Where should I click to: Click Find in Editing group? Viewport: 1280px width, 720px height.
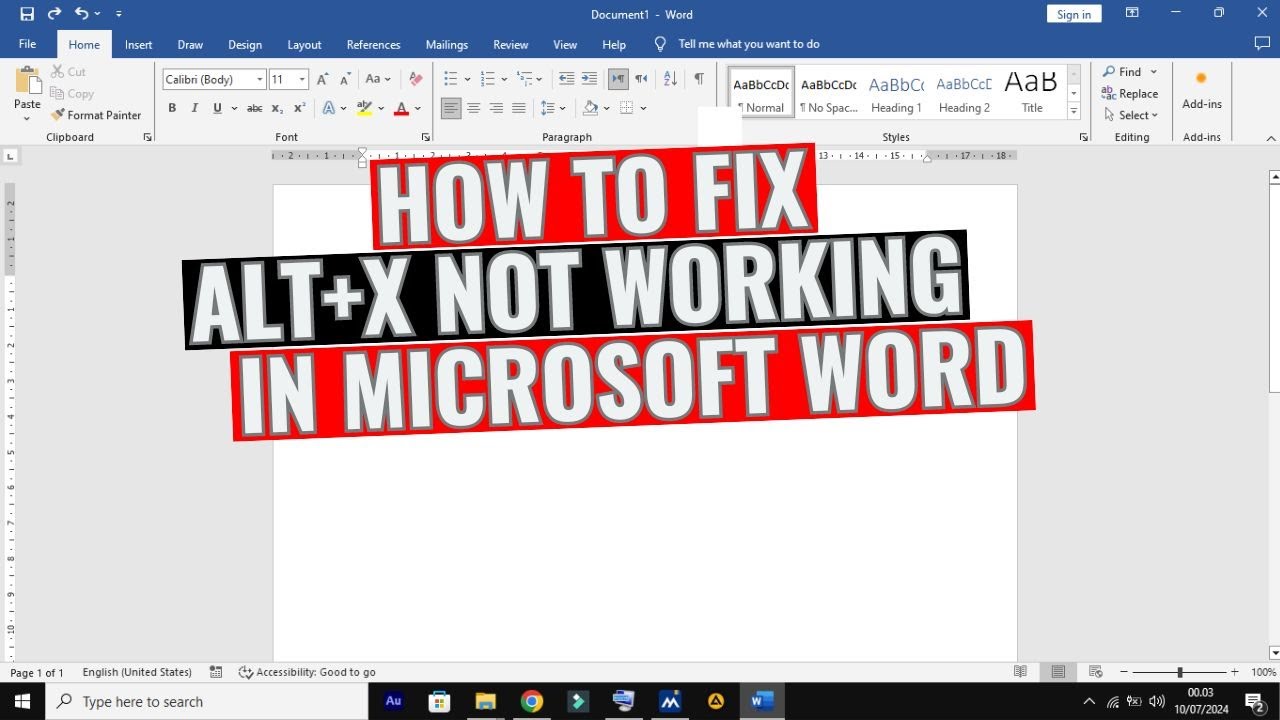coord(1122,72)
